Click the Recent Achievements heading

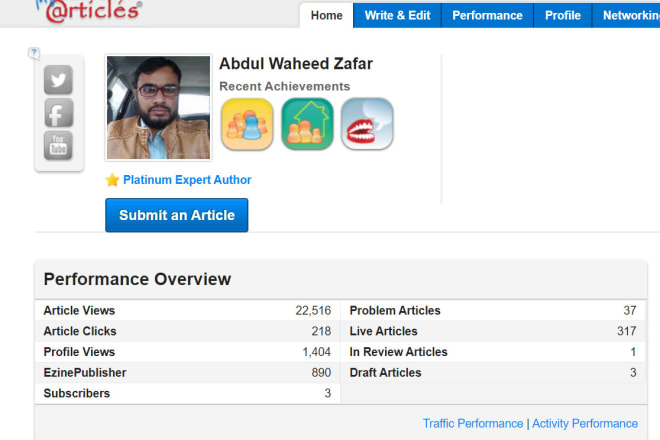(285, 86)
